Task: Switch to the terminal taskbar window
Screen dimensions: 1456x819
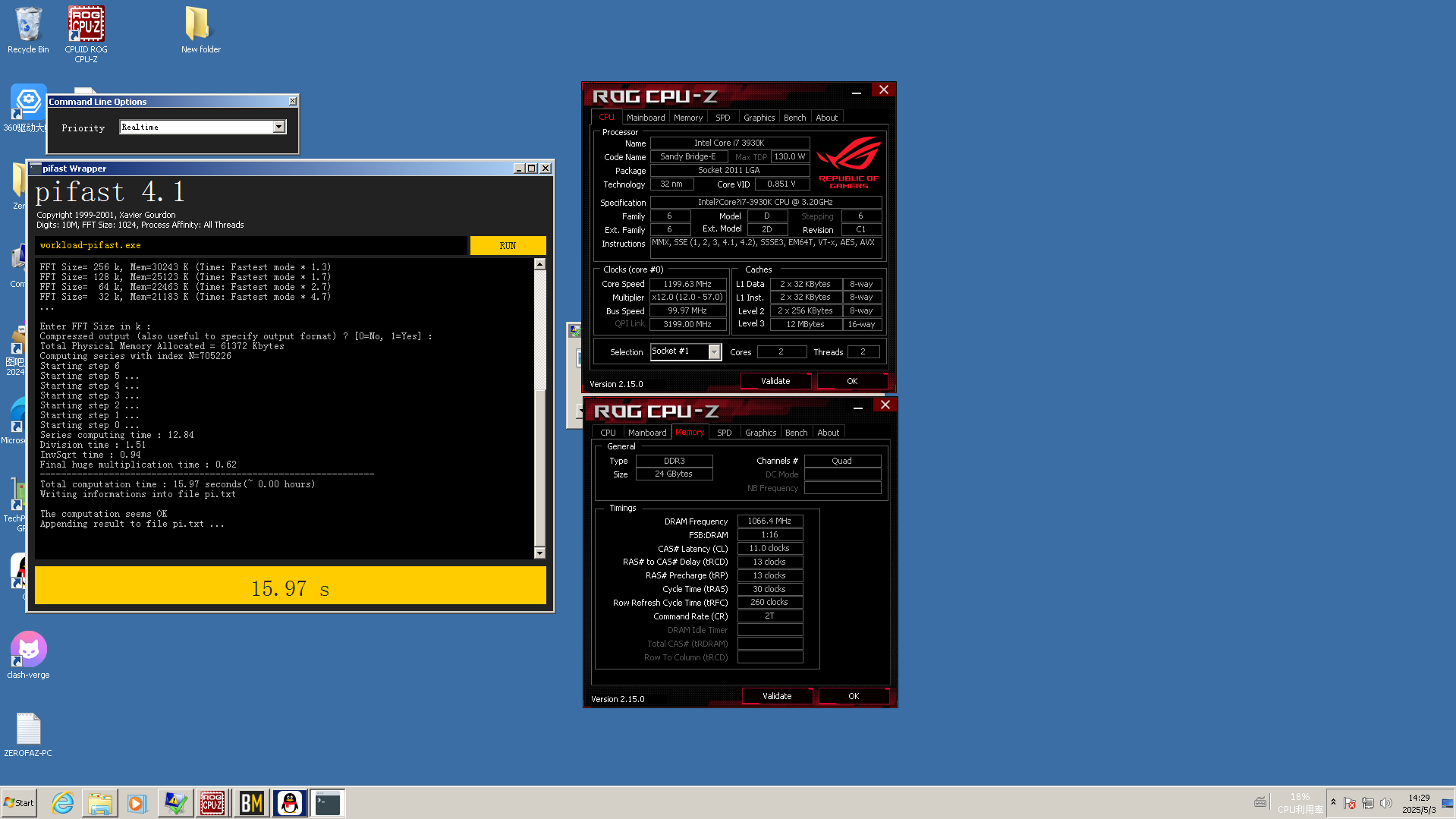Action: (x=328, y=803)
